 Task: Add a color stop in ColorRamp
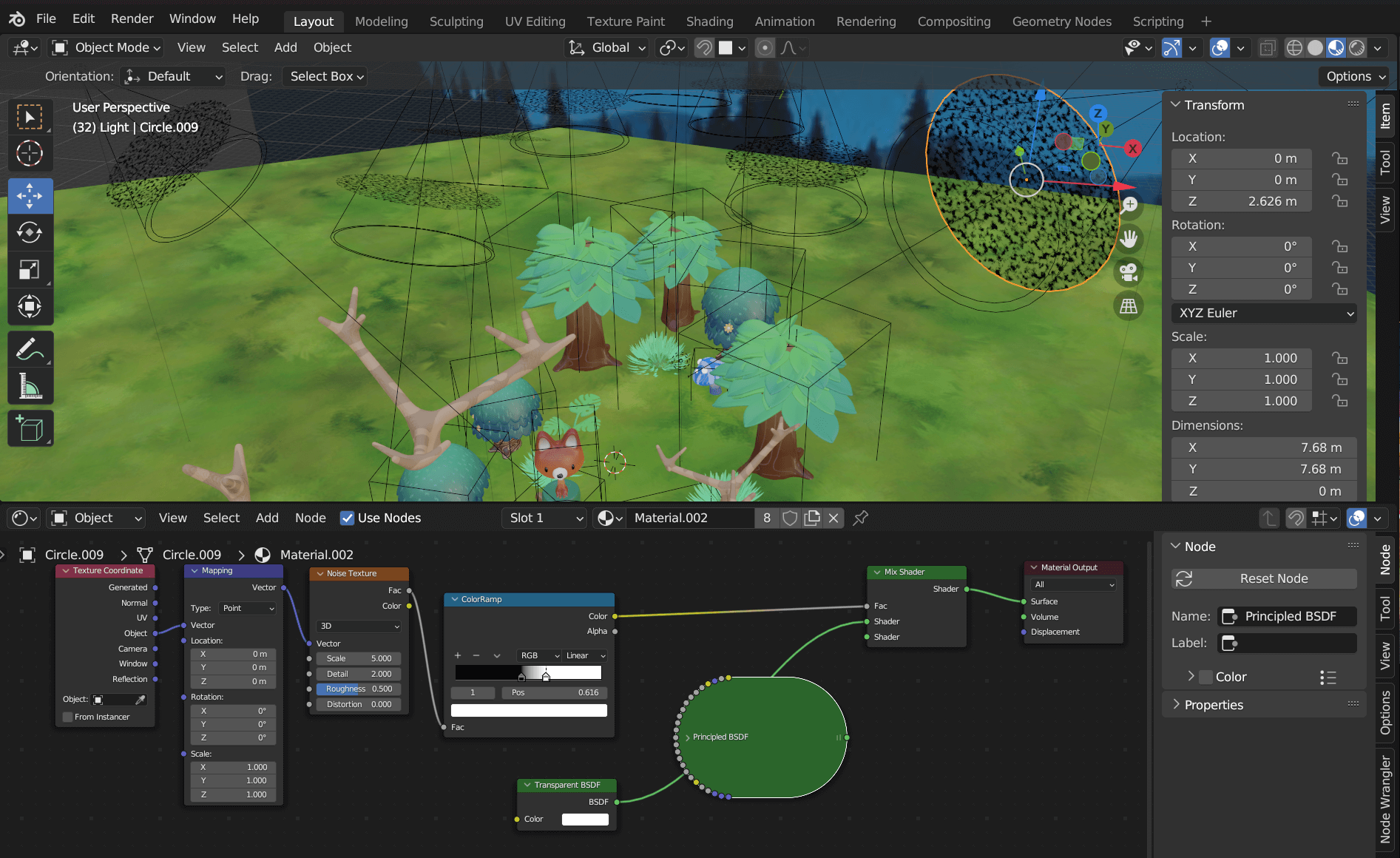click(x=458, y=655)
